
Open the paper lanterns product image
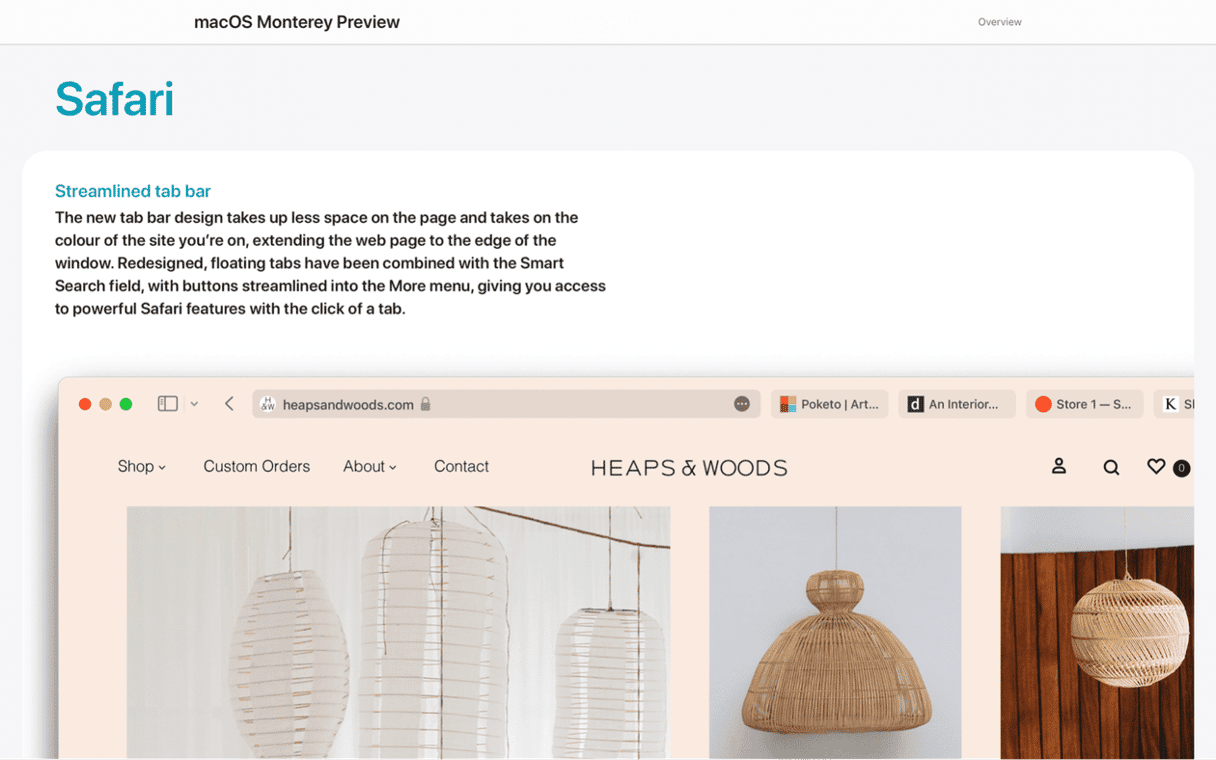pos(398,632)
